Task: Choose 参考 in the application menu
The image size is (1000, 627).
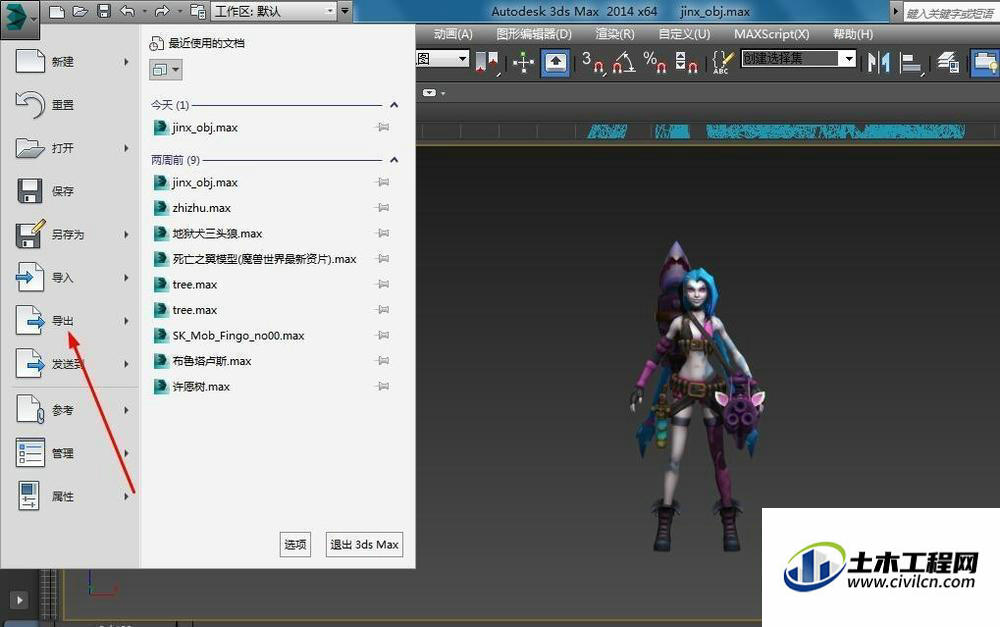Action: pyautogui.click(x=71, y=410)
